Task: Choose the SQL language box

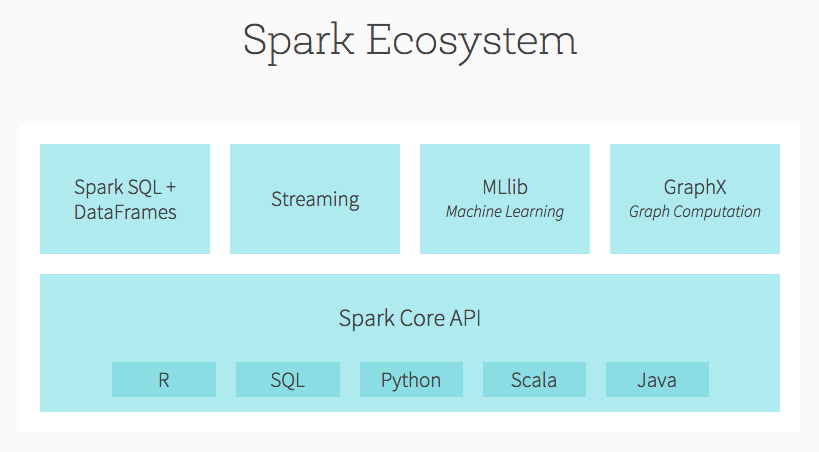Action: click(287, 380)
